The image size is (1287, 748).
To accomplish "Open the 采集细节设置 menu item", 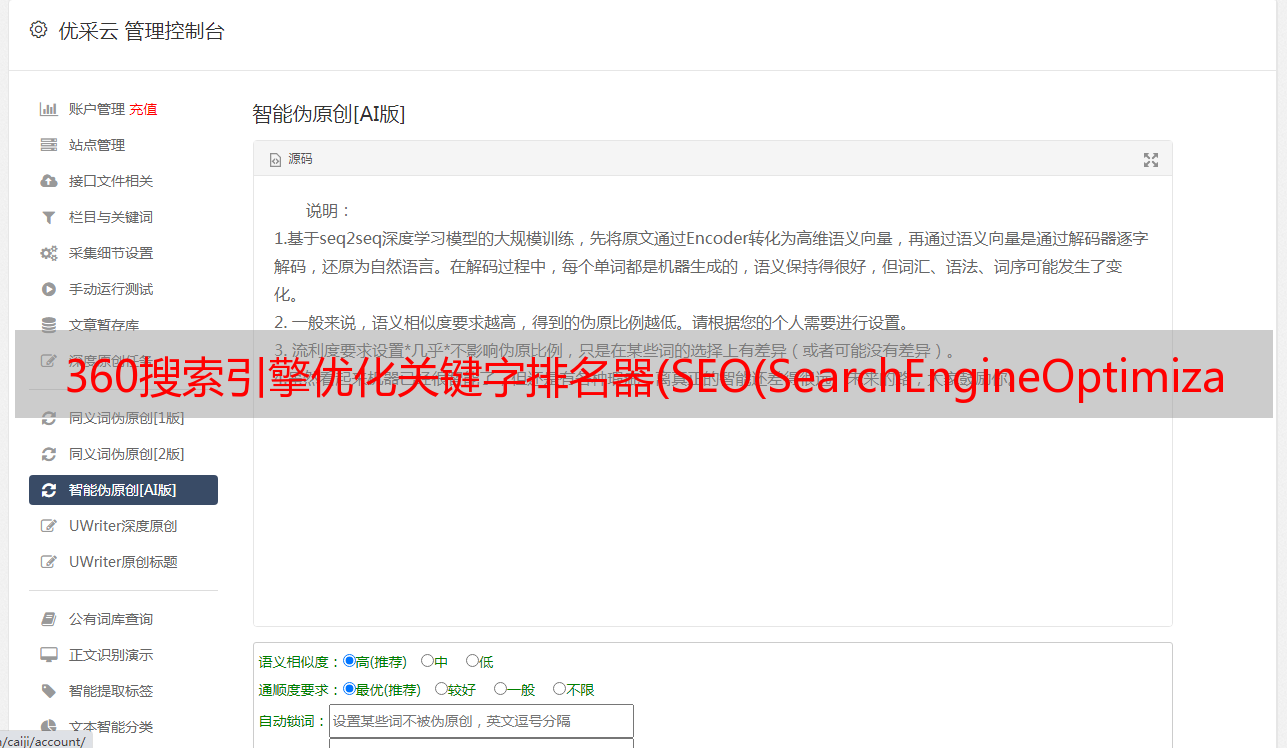I will pos(111,253).
